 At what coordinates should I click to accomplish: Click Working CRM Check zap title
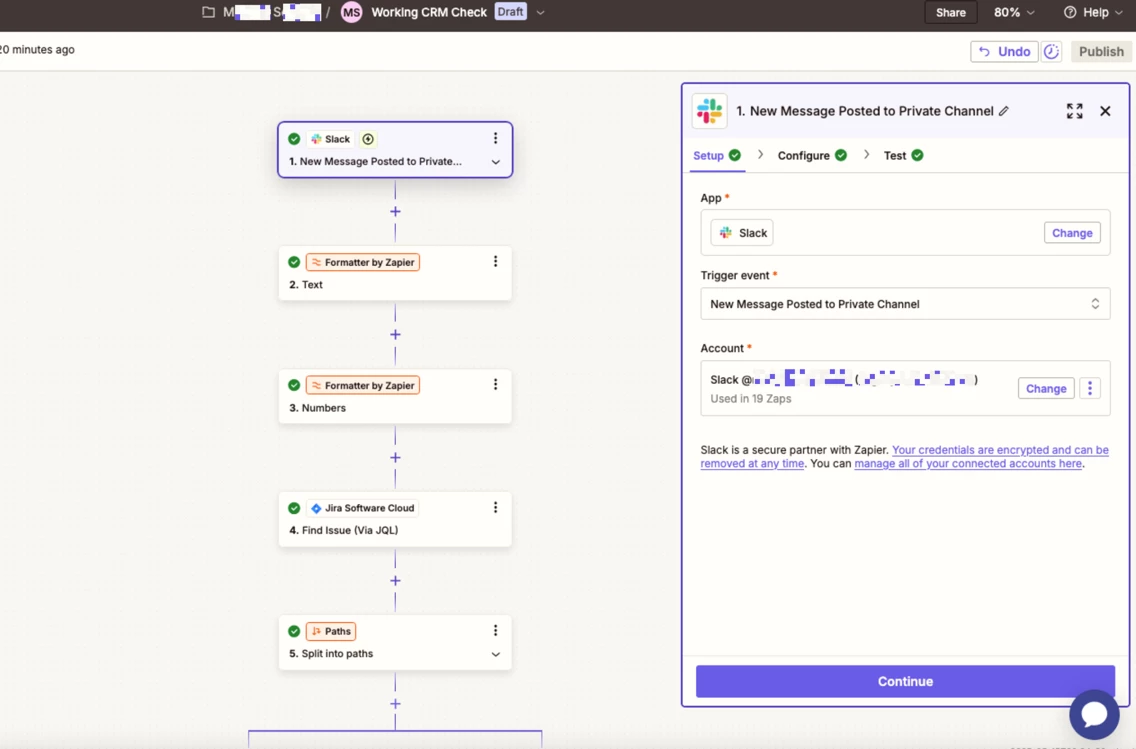(429, 12)
